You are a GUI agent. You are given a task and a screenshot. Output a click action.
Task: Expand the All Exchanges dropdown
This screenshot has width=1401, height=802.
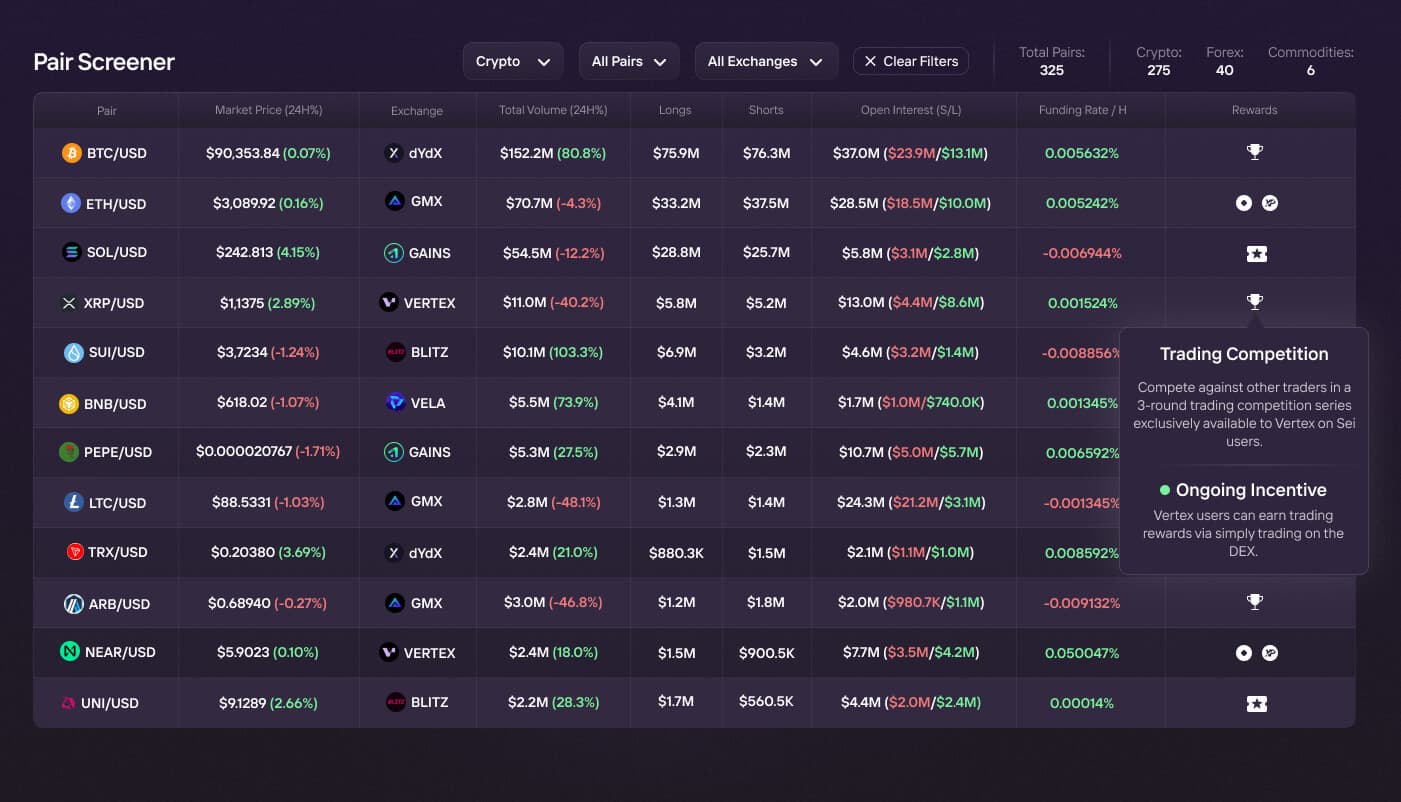[766, 61]
